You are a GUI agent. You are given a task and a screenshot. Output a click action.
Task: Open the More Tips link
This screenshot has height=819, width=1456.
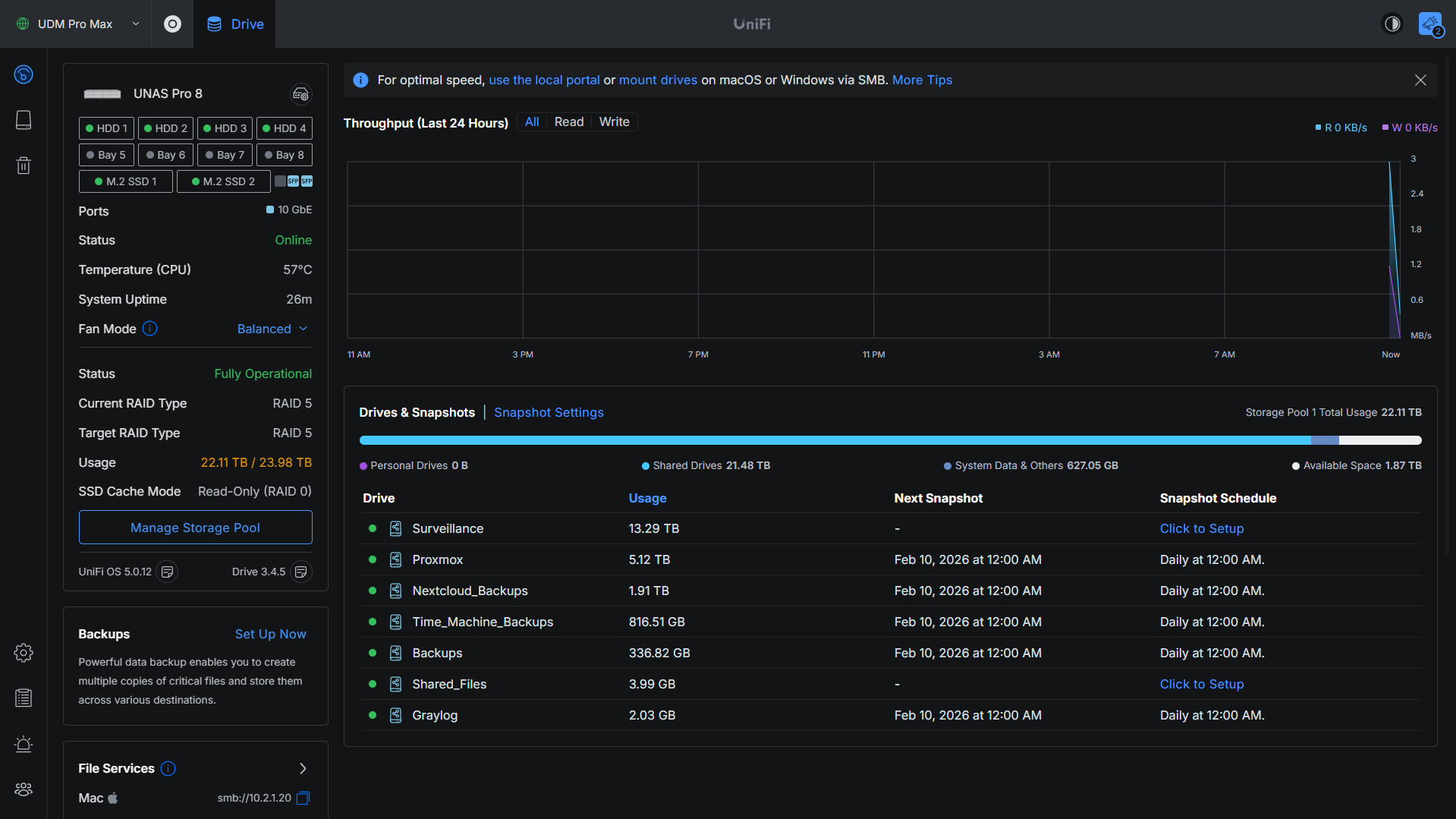[922, 80]
